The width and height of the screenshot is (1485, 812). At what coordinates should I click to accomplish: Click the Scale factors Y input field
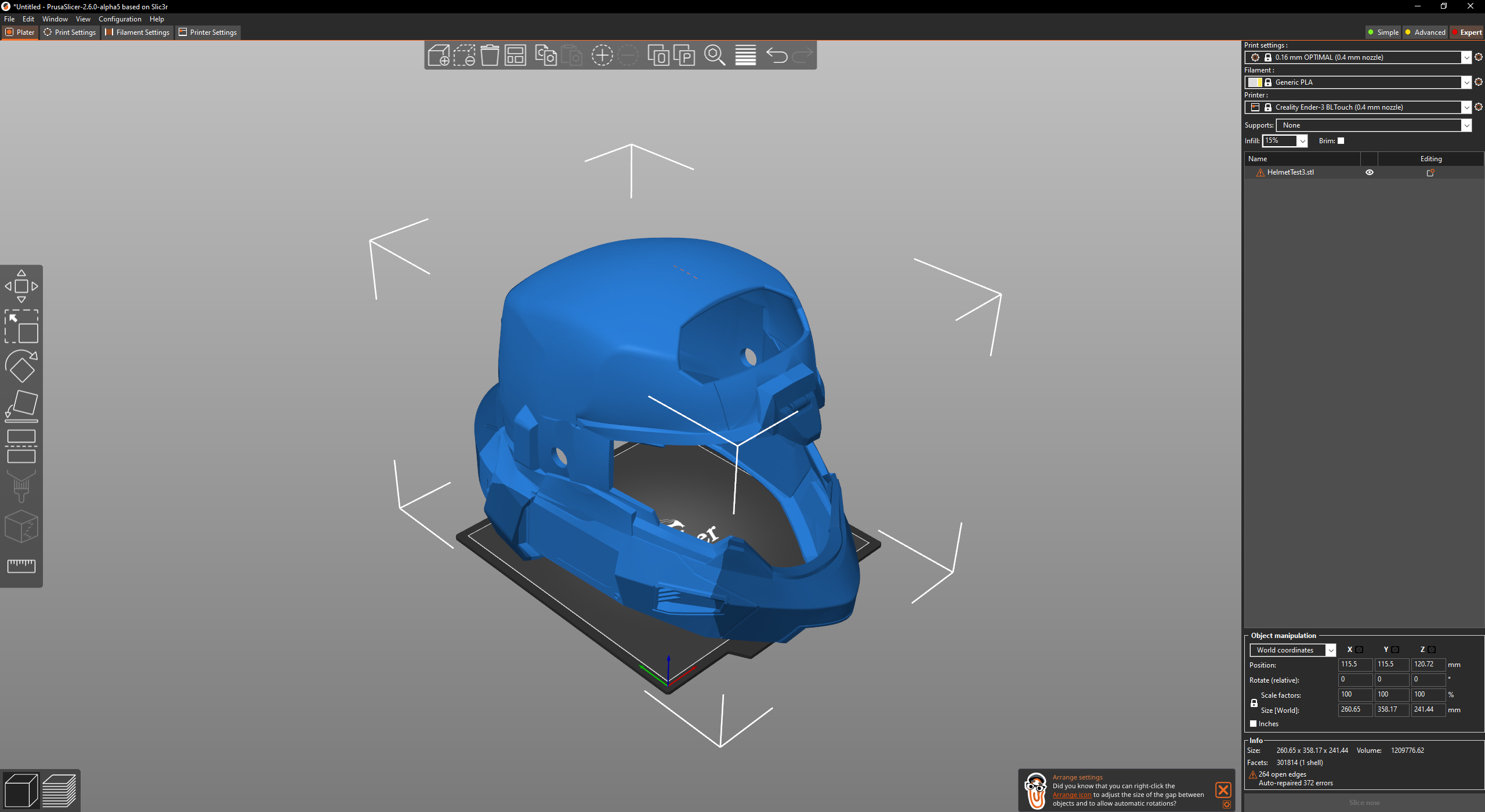point(1392,695)
